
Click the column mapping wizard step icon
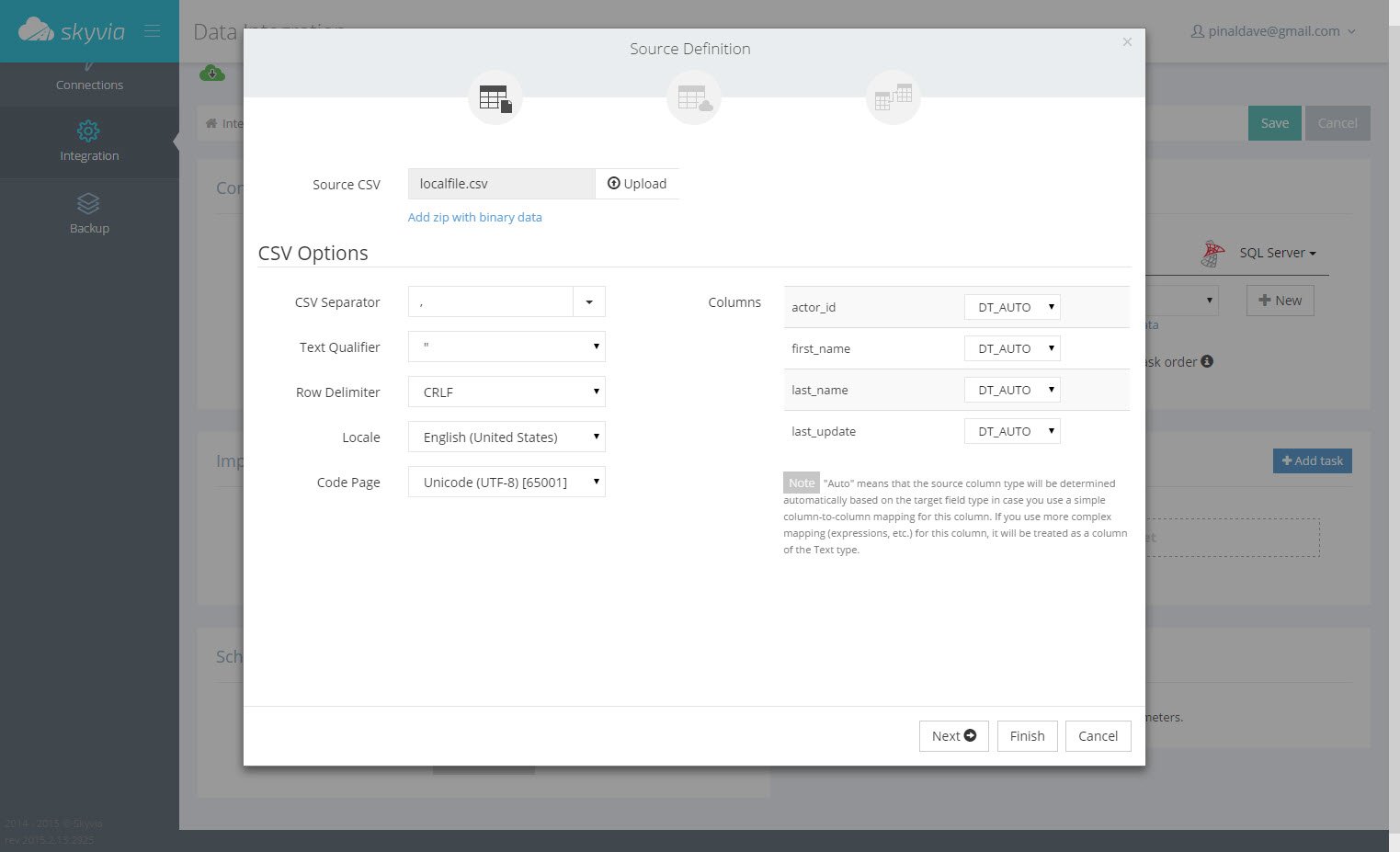click(893, 97)
